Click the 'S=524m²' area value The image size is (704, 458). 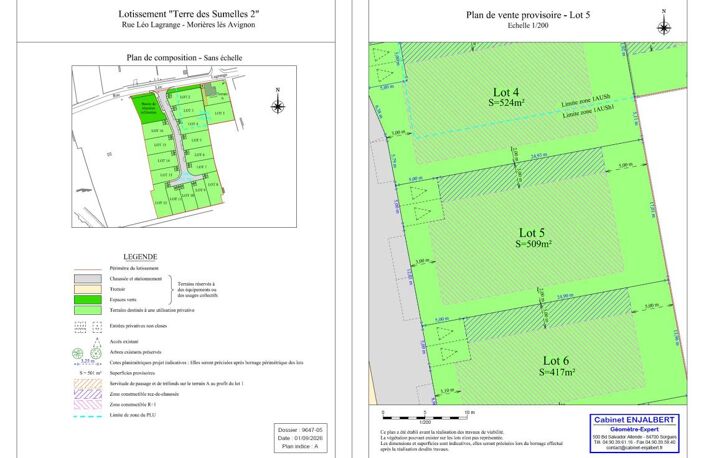click(x=507, y=102)
